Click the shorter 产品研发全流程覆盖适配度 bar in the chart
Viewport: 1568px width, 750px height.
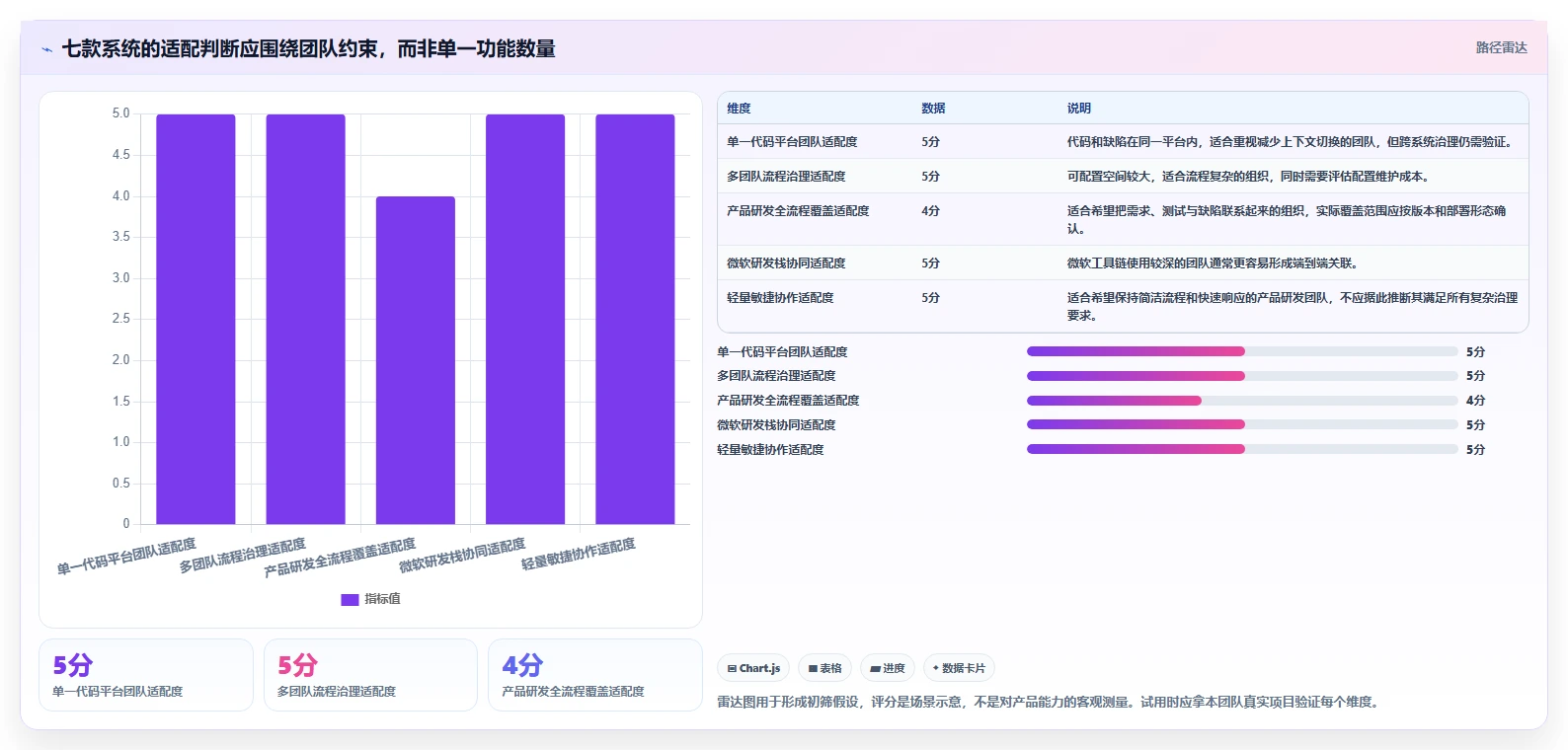click(416, 360)
